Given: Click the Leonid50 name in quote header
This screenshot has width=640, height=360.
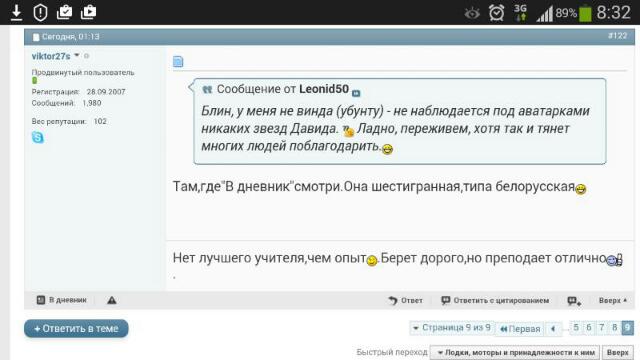Looking at the screenshot, I should tap(324, 89).
